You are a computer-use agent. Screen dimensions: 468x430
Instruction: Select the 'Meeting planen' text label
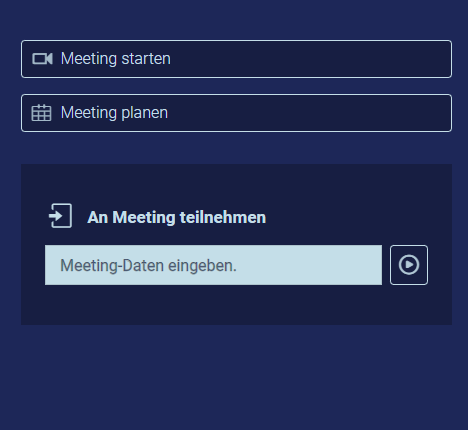point(114,113)
